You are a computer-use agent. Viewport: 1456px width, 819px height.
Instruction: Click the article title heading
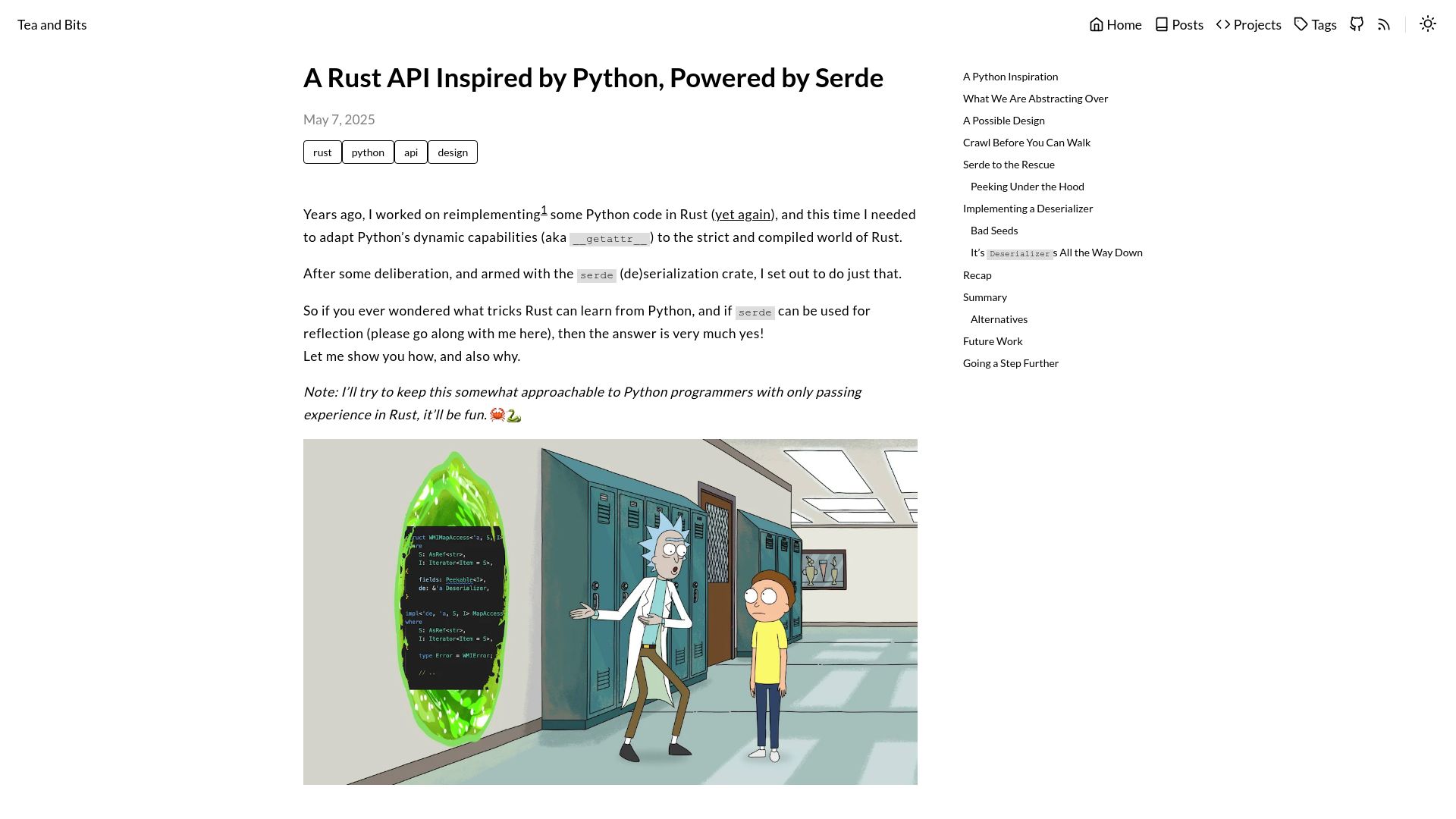[x=593, y=78]
